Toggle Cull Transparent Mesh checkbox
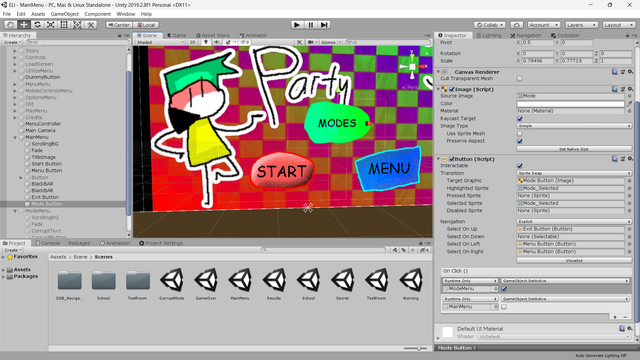The height and width of the screenshot is (360, 640). [x=520, y=79]
